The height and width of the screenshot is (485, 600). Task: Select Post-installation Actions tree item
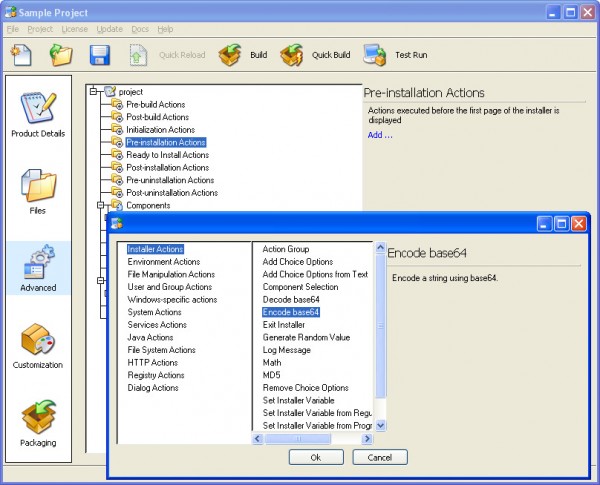[x=167, y=168]
